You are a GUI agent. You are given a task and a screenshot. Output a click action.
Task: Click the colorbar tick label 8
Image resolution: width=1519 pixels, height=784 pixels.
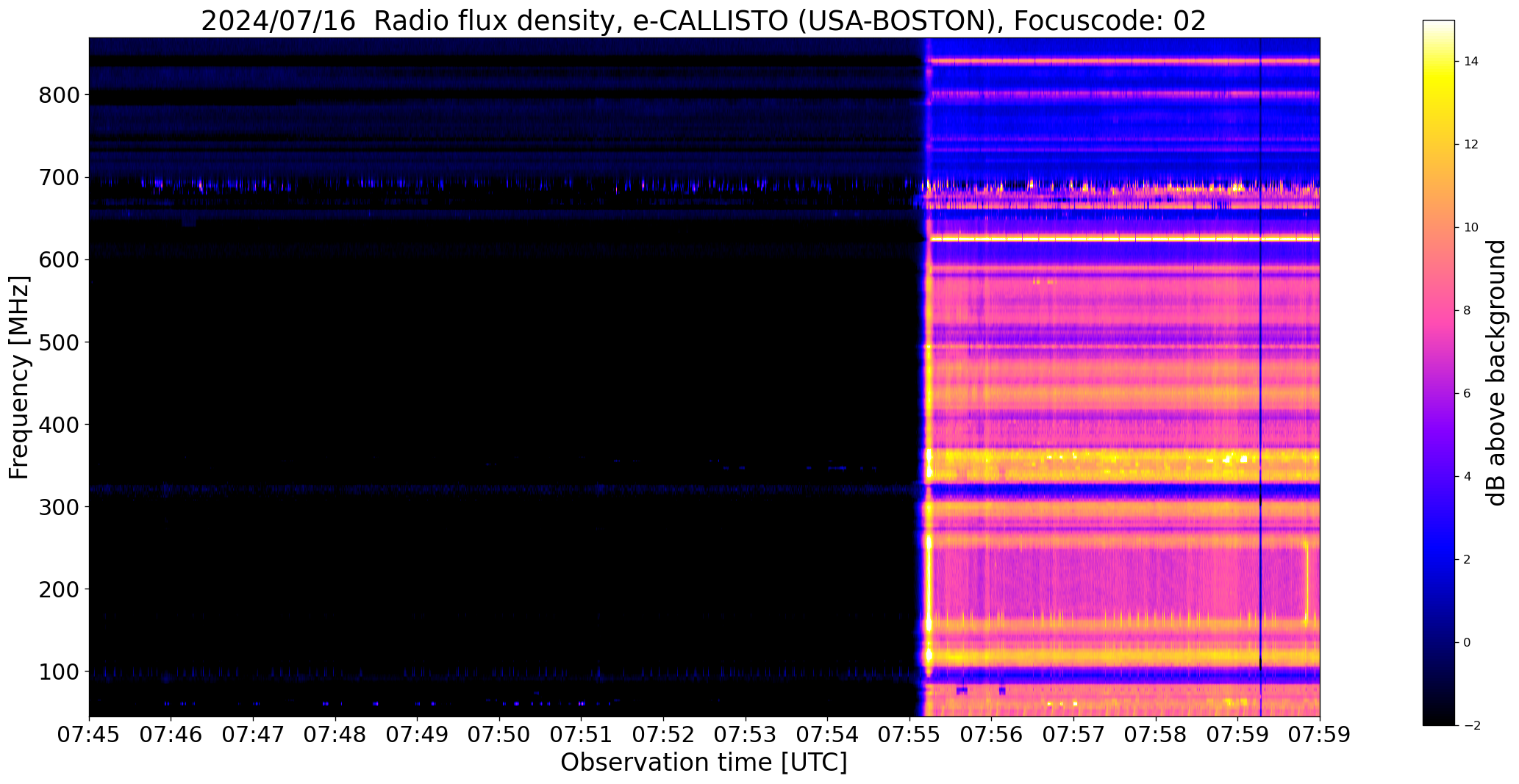click(1468, 311)
